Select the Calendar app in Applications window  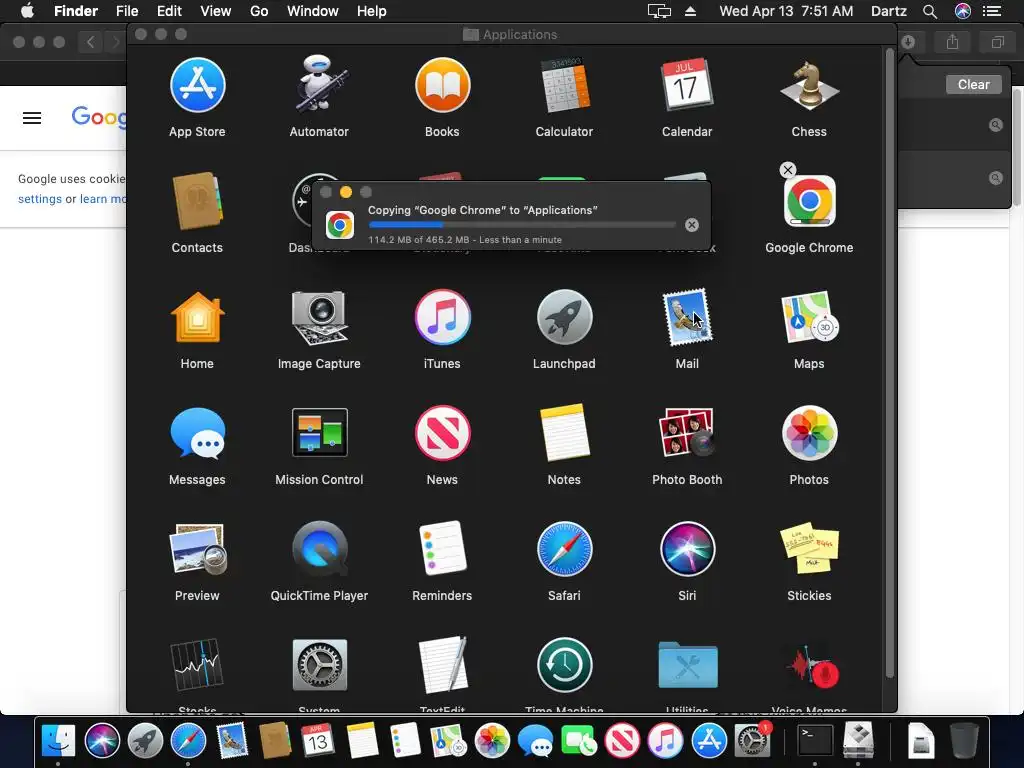(x=687, y=86)
